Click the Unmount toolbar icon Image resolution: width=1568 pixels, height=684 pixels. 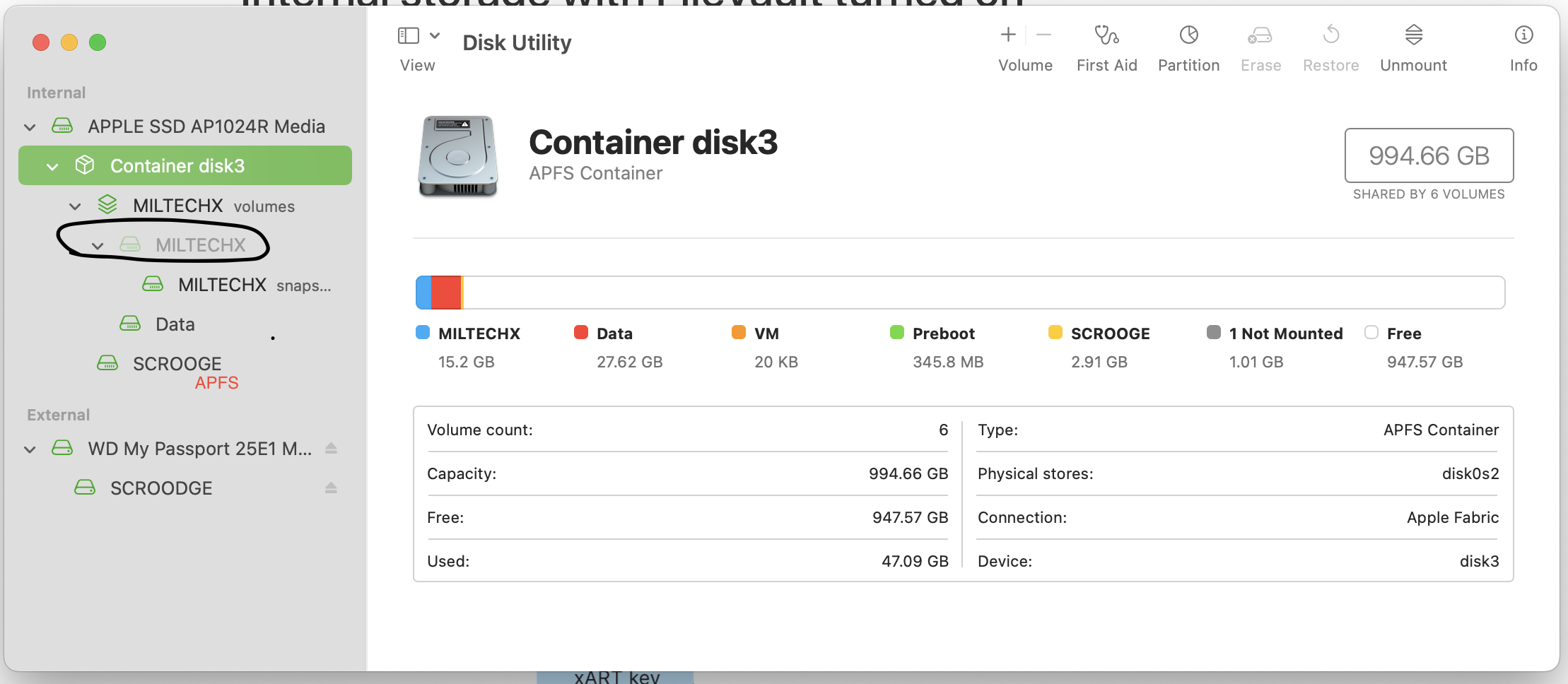(x=1413, y=35)
